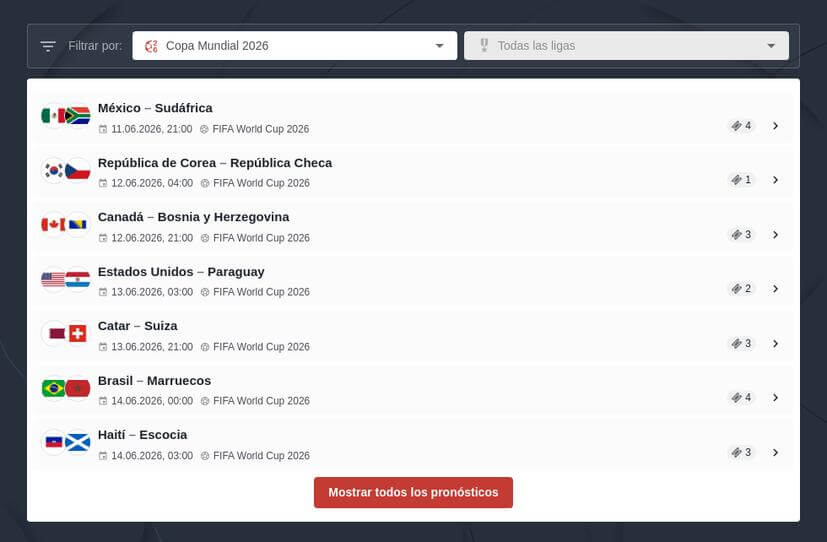The image size is (827, 542).
Task: Open the Copa Mundial 2026 dropdown
Action: point(294,45)
